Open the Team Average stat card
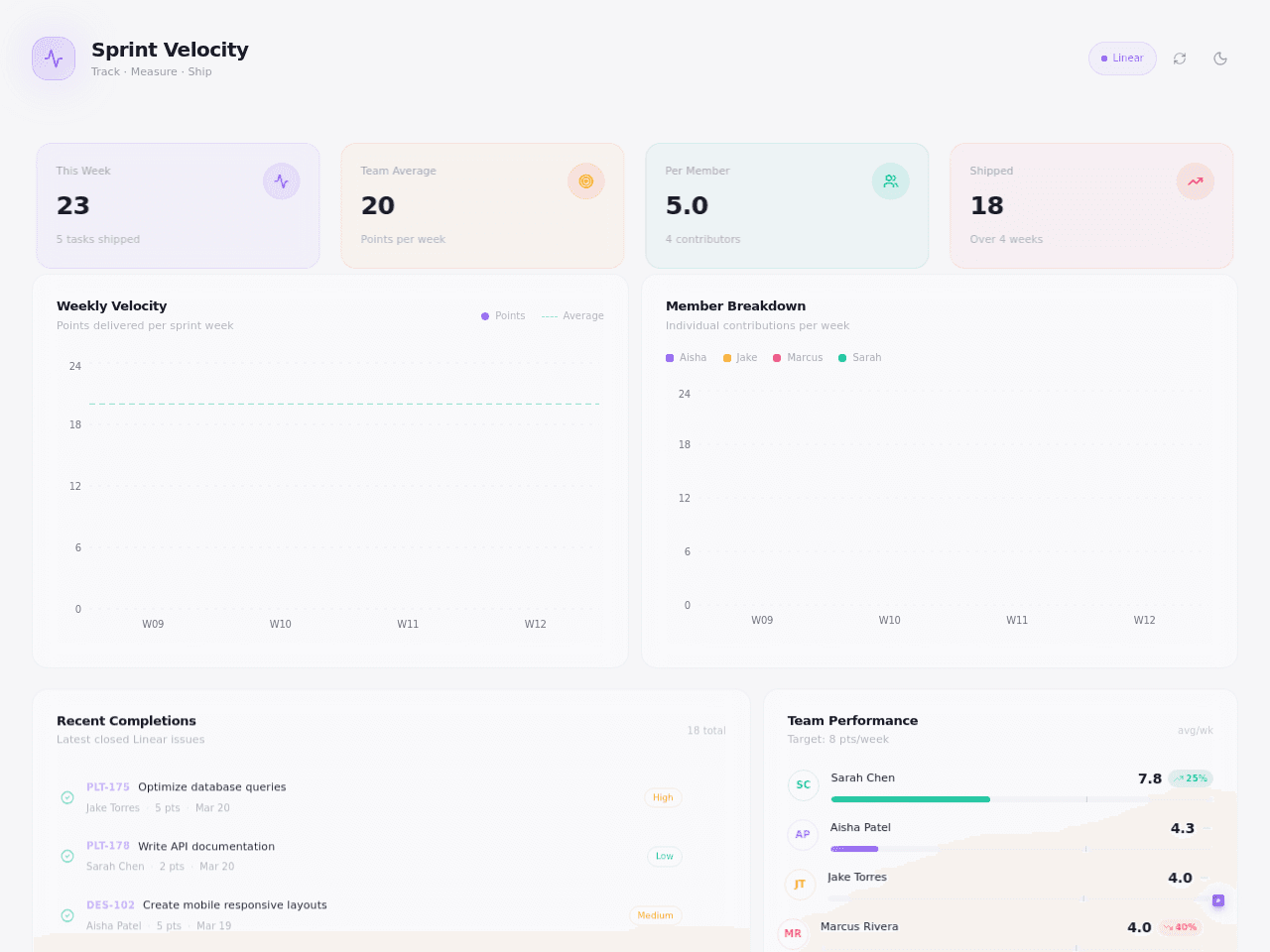Viewport: 1270px width, 952px height. [x=483, y=205]
